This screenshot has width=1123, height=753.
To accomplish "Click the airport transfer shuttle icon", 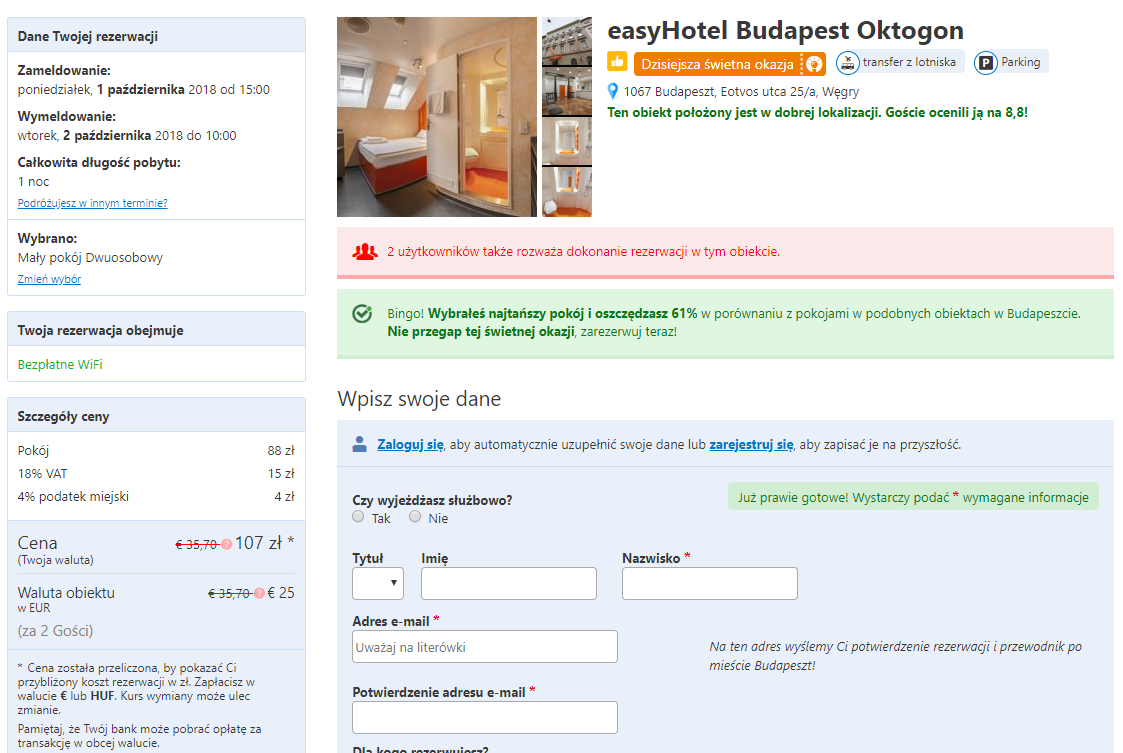I will coord(847,63).
